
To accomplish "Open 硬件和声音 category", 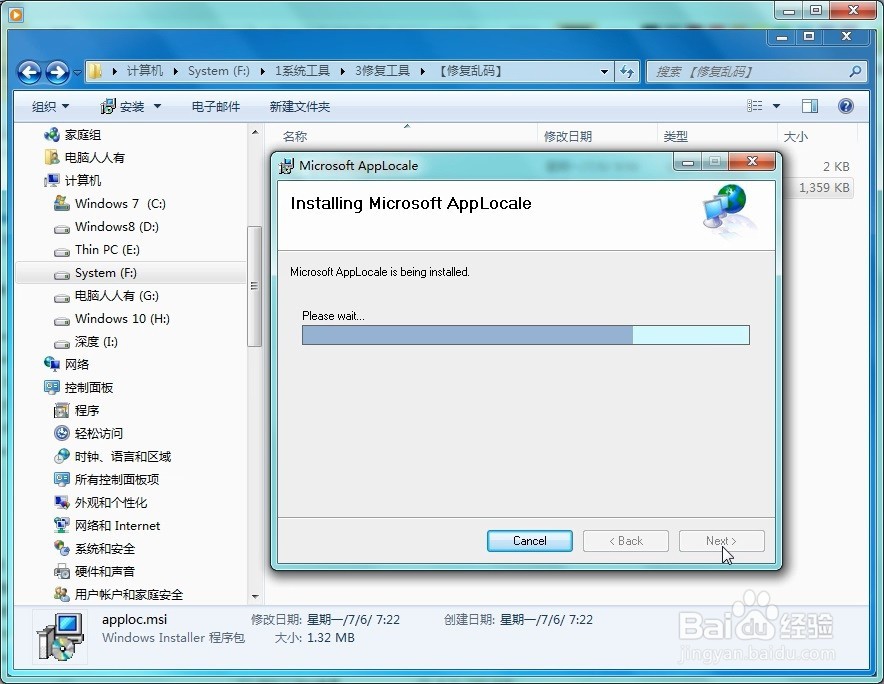I will pos(95,572).
